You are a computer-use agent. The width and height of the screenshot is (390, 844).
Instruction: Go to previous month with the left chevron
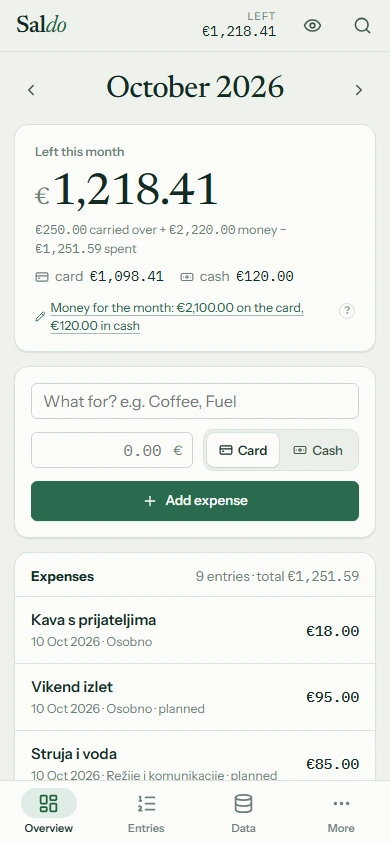tap(31, 90)
